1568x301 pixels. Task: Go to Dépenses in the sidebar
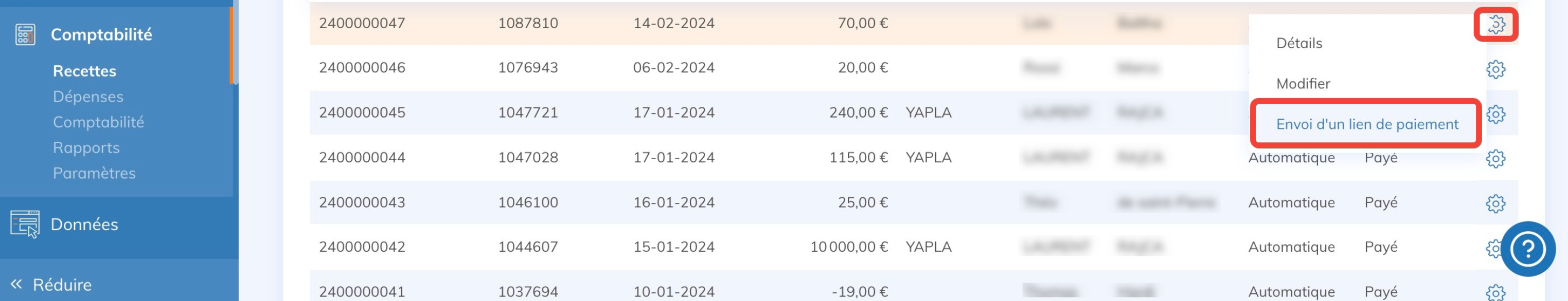(87, 97)
